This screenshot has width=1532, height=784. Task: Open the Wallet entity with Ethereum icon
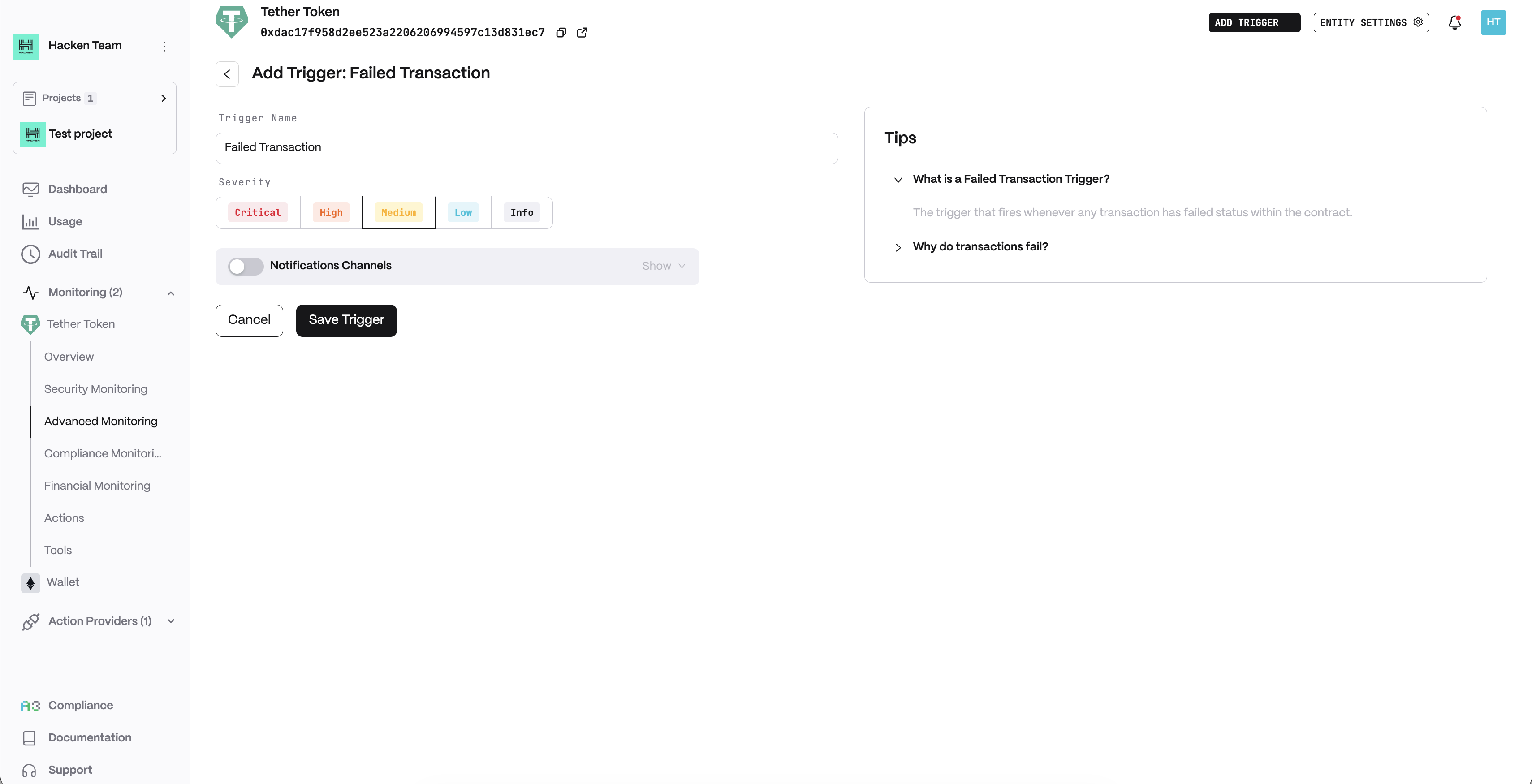click(x=62, y=582)
